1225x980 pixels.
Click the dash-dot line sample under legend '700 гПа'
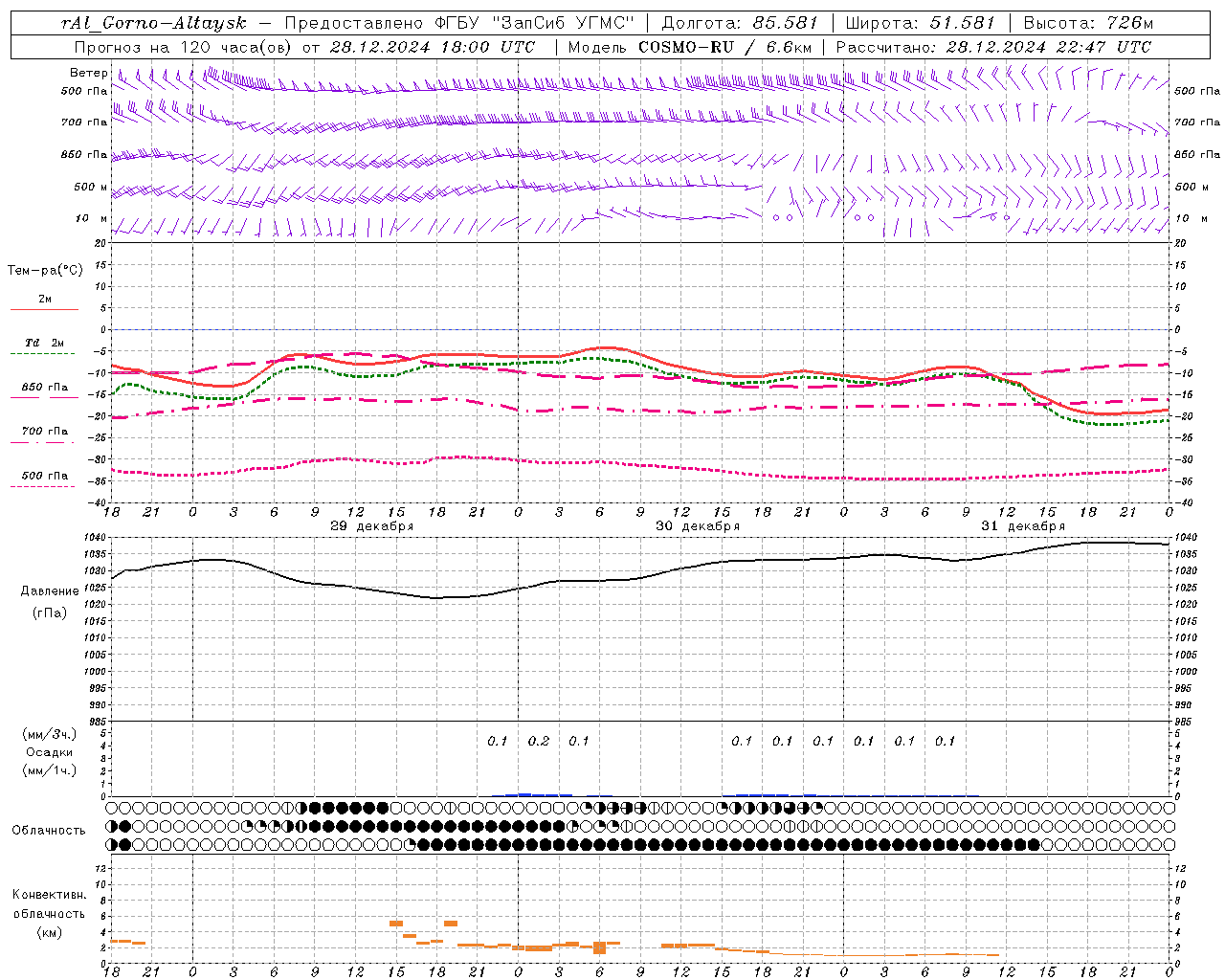[x=43, y=442]
